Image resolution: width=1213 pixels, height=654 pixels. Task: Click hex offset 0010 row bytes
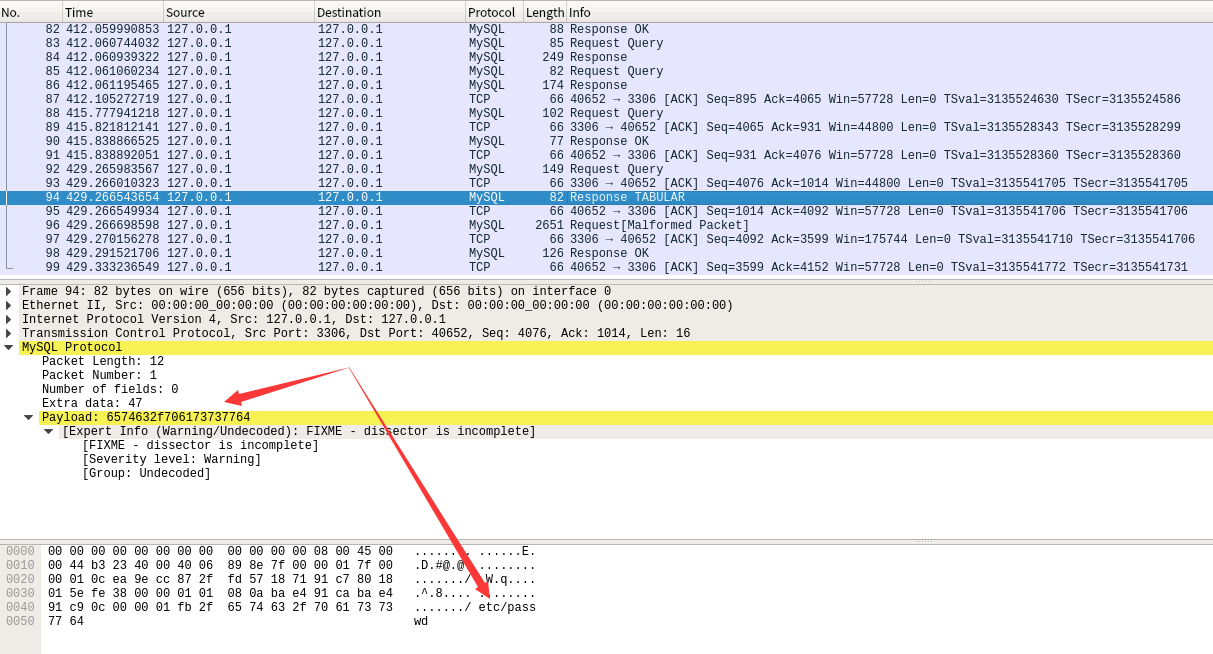(220, 566)
